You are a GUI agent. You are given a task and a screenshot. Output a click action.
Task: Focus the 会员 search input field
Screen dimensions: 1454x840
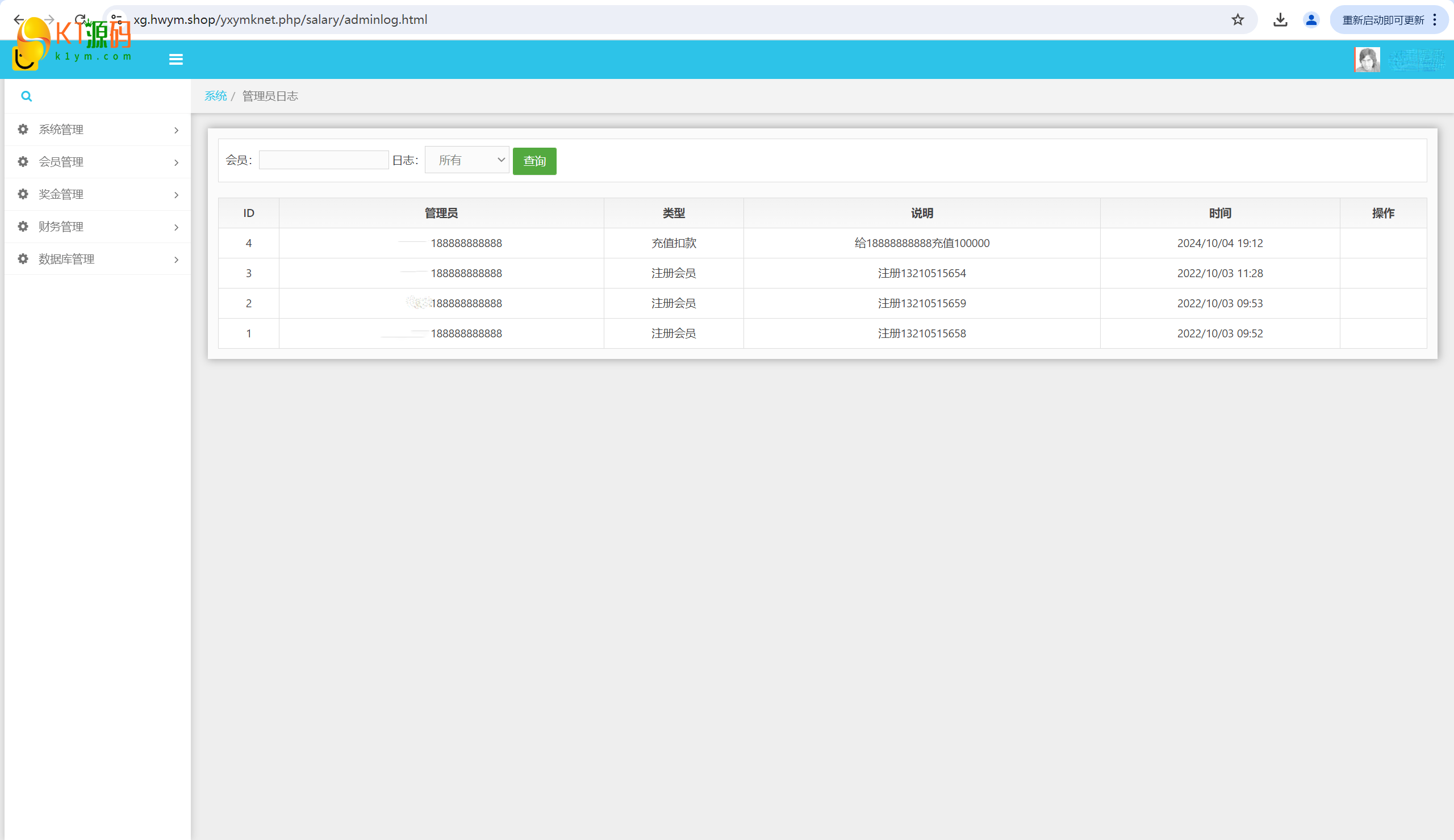click(x=324, y=160)
